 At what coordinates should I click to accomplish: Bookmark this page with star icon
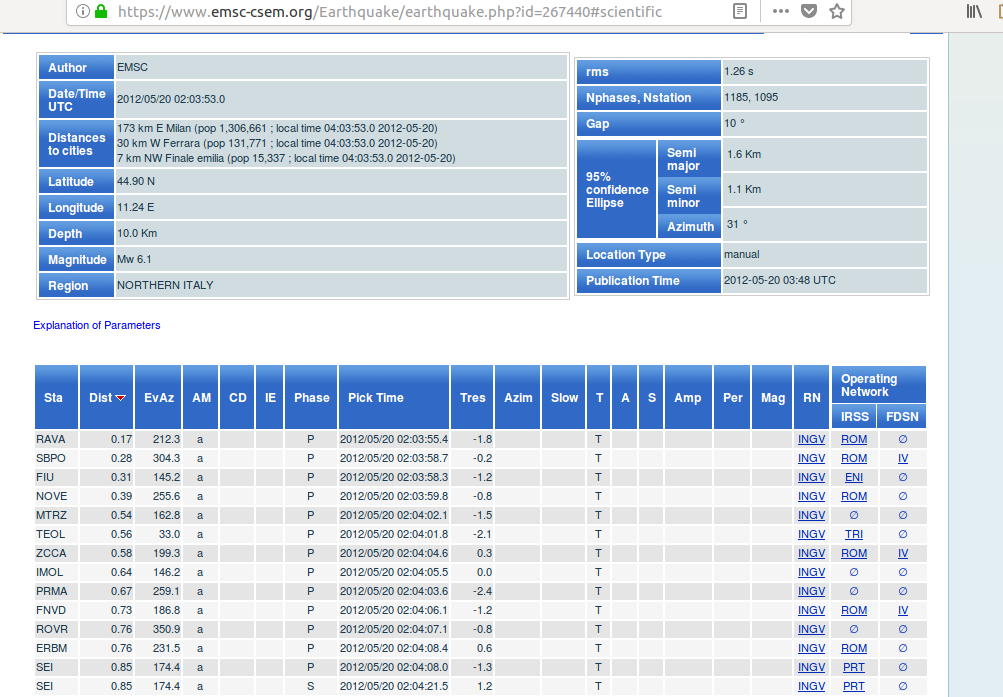point(837,12)
